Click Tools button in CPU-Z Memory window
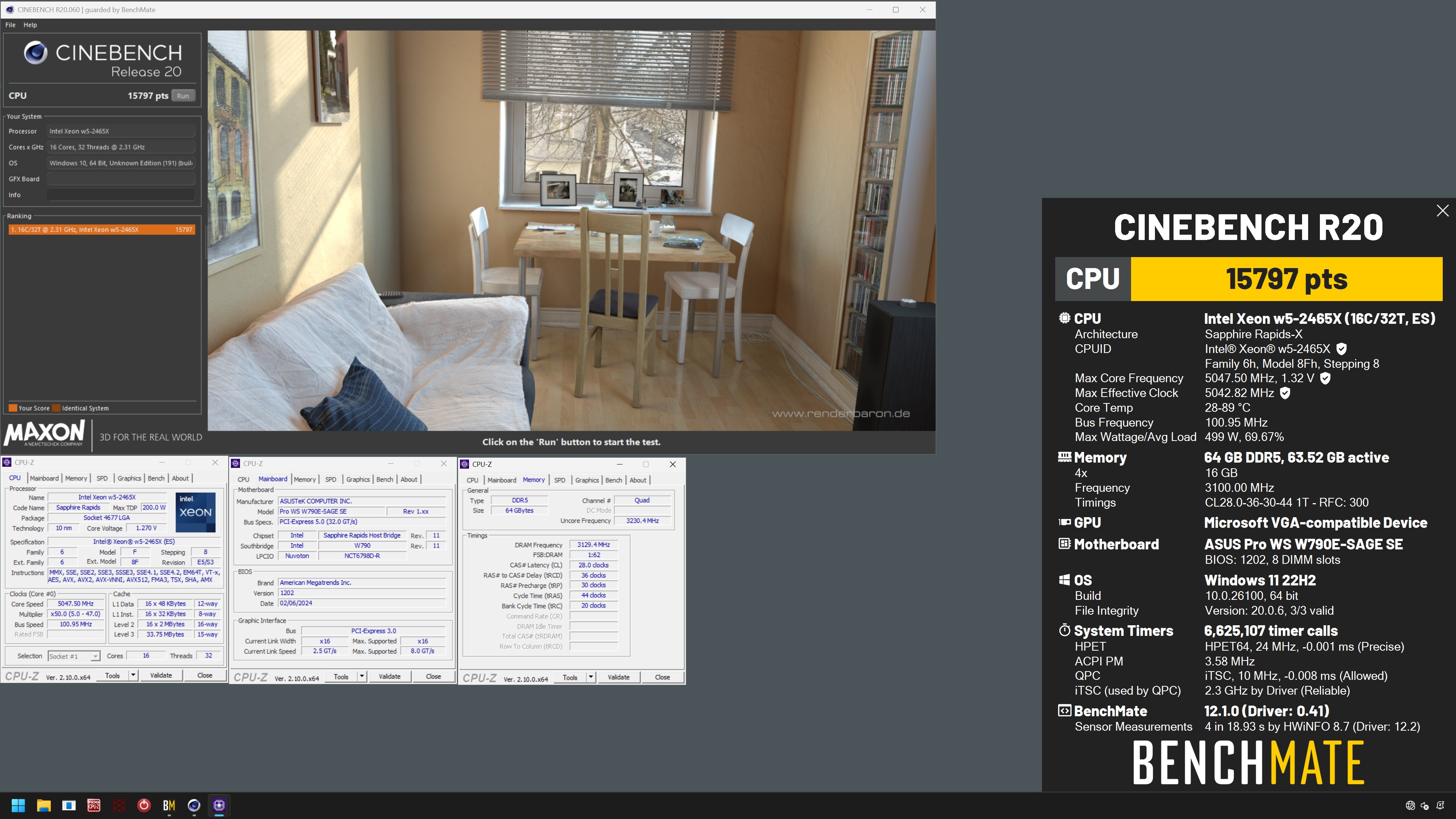The image size is (1456, 819). click(x=570, y=677)
